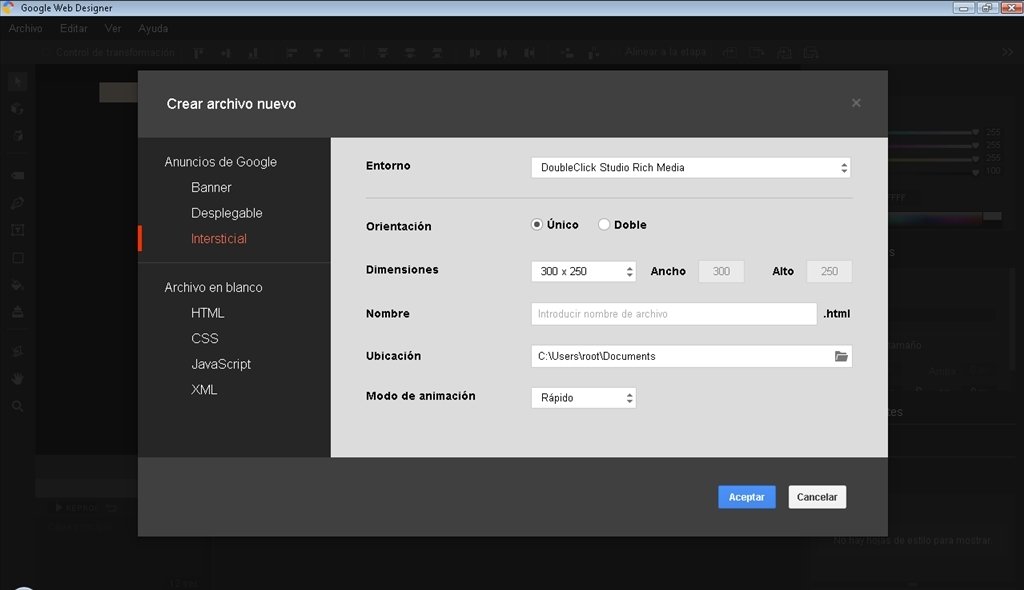Open the Ver menu
The height and width of the screenshot is (590, 1024).
(x=113, y=28)
